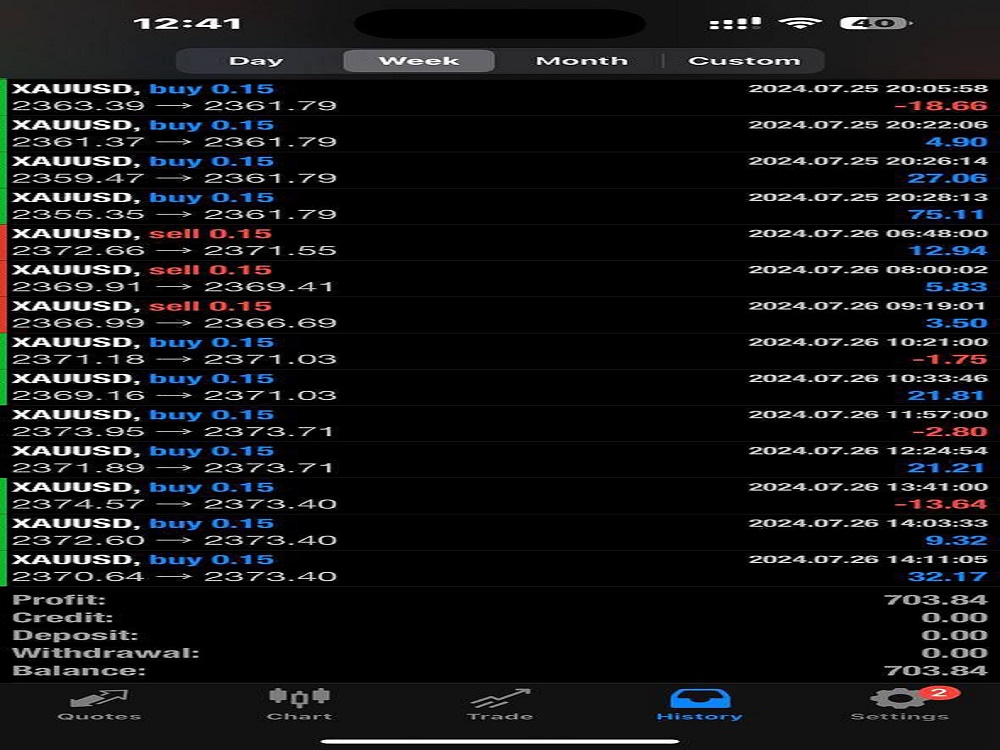The height and width of the screenshot is (750, 1000).
Task: Open buy trade 2373.95 → 2373.71
Action: (500, 424)
